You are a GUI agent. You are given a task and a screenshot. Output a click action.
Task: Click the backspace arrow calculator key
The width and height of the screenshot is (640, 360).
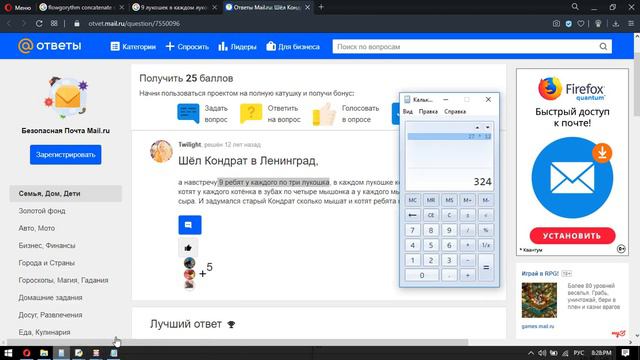pyautogui.click(x=412, y=215)
